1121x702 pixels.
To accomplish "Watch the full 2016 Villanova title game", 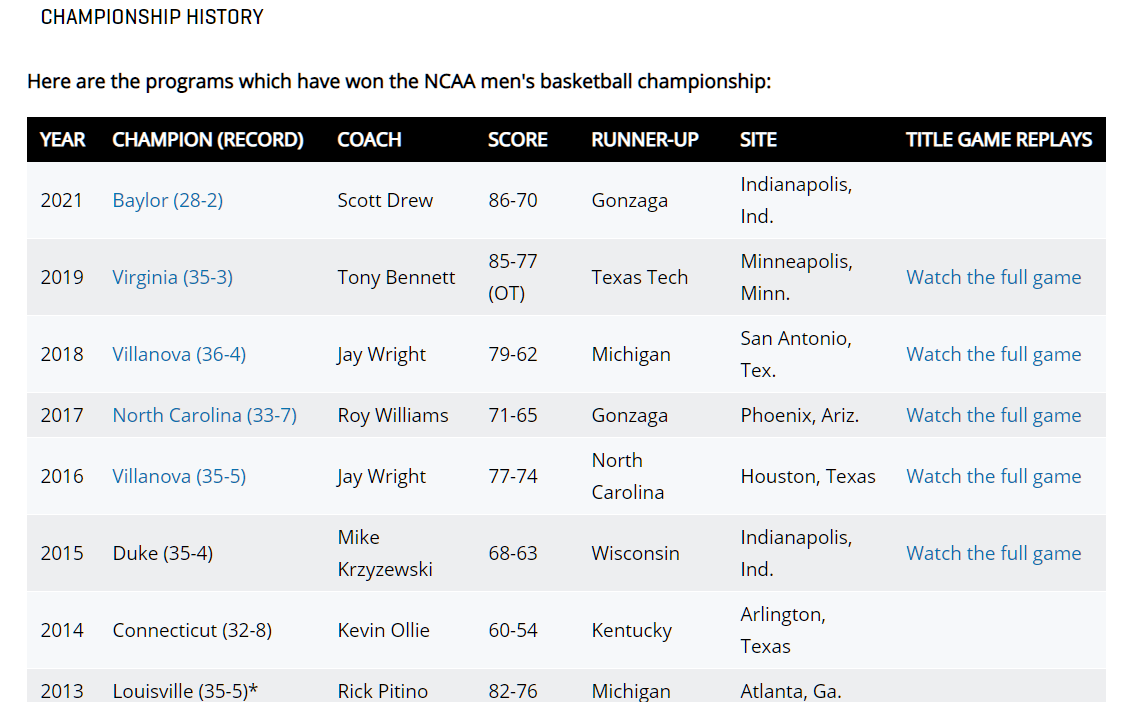I will click(993, 476).
